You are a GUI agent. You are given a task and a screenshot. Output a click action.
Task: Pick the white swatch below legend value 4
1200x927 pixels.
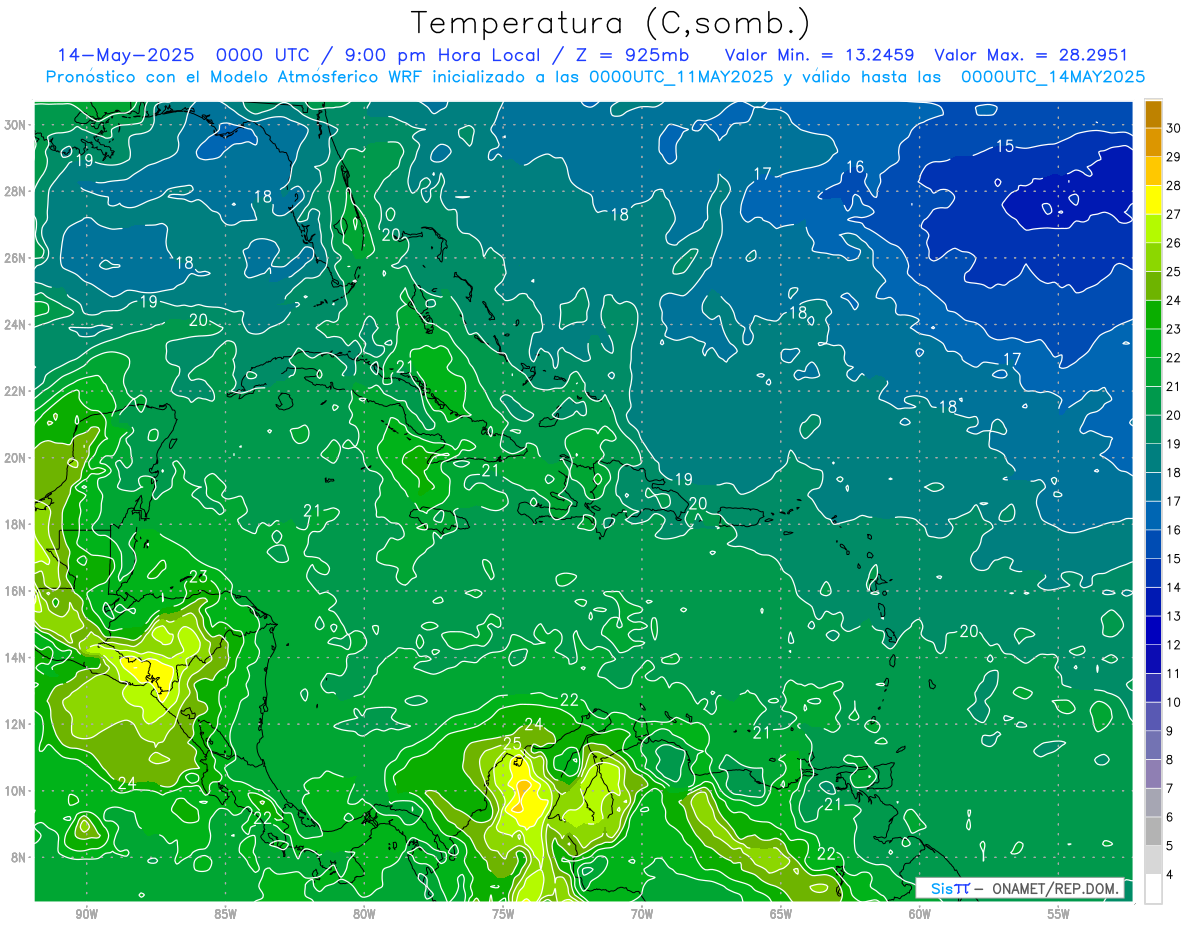tap(1154, 889)
